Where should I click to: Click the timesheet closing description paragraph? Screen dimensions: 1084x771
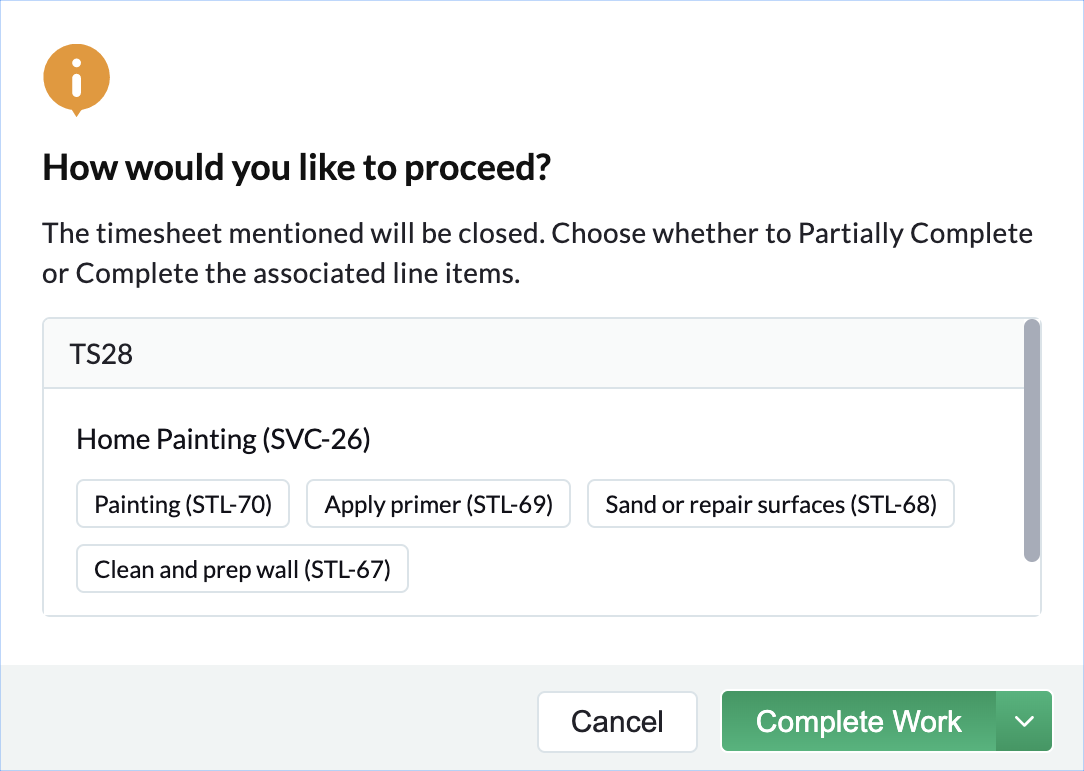click(537, 253)
